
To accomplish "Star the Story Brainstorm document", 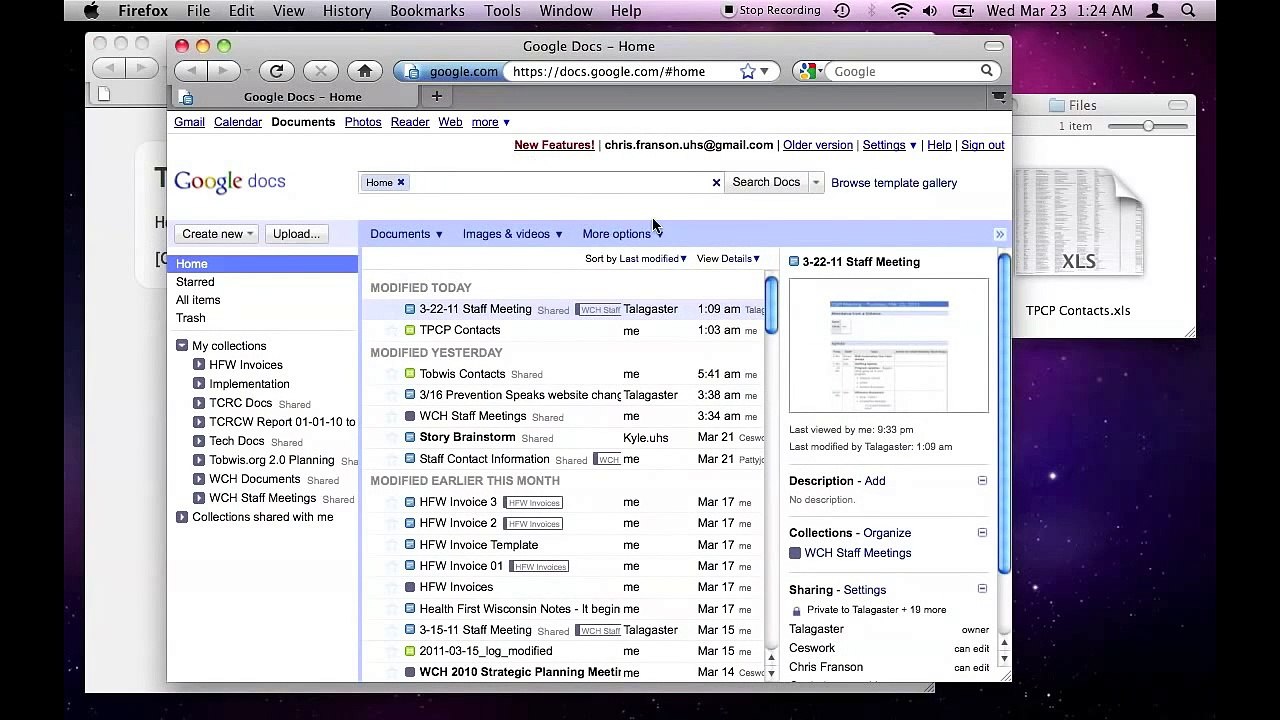I will tap(392, 438).
